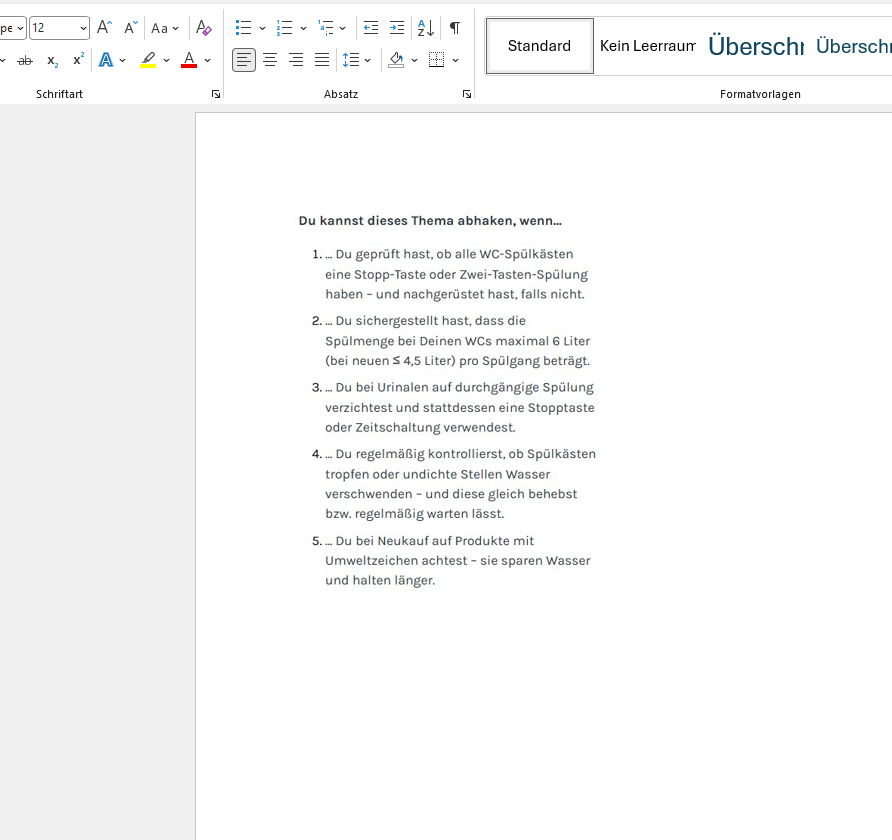Increase font size with the grow-font icon
This screenshot has height=840, width=892.
104,27
